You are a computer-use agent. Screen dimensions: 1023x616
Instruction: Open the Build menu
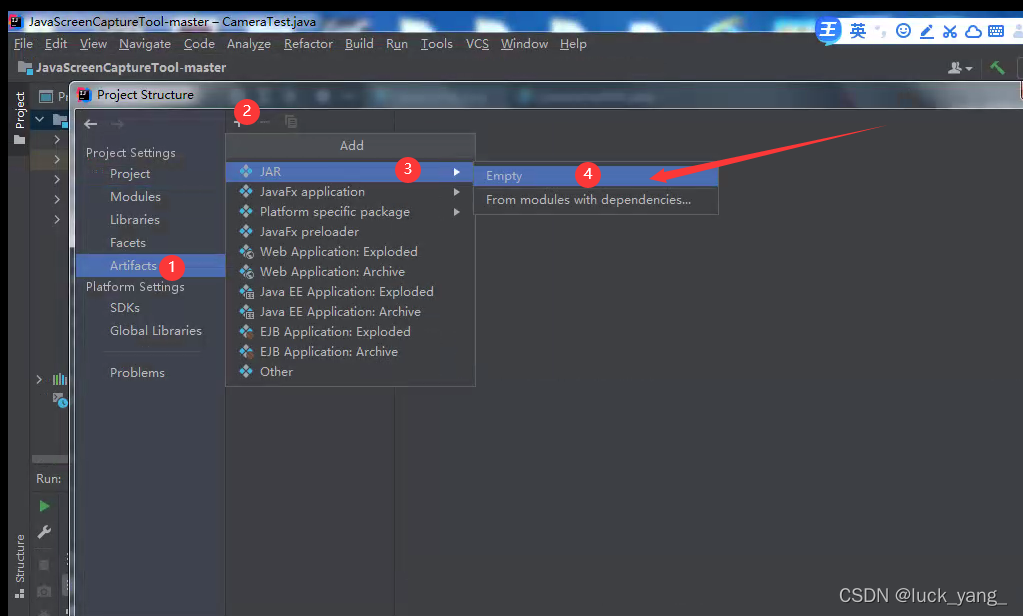click(x=359, y=44)
